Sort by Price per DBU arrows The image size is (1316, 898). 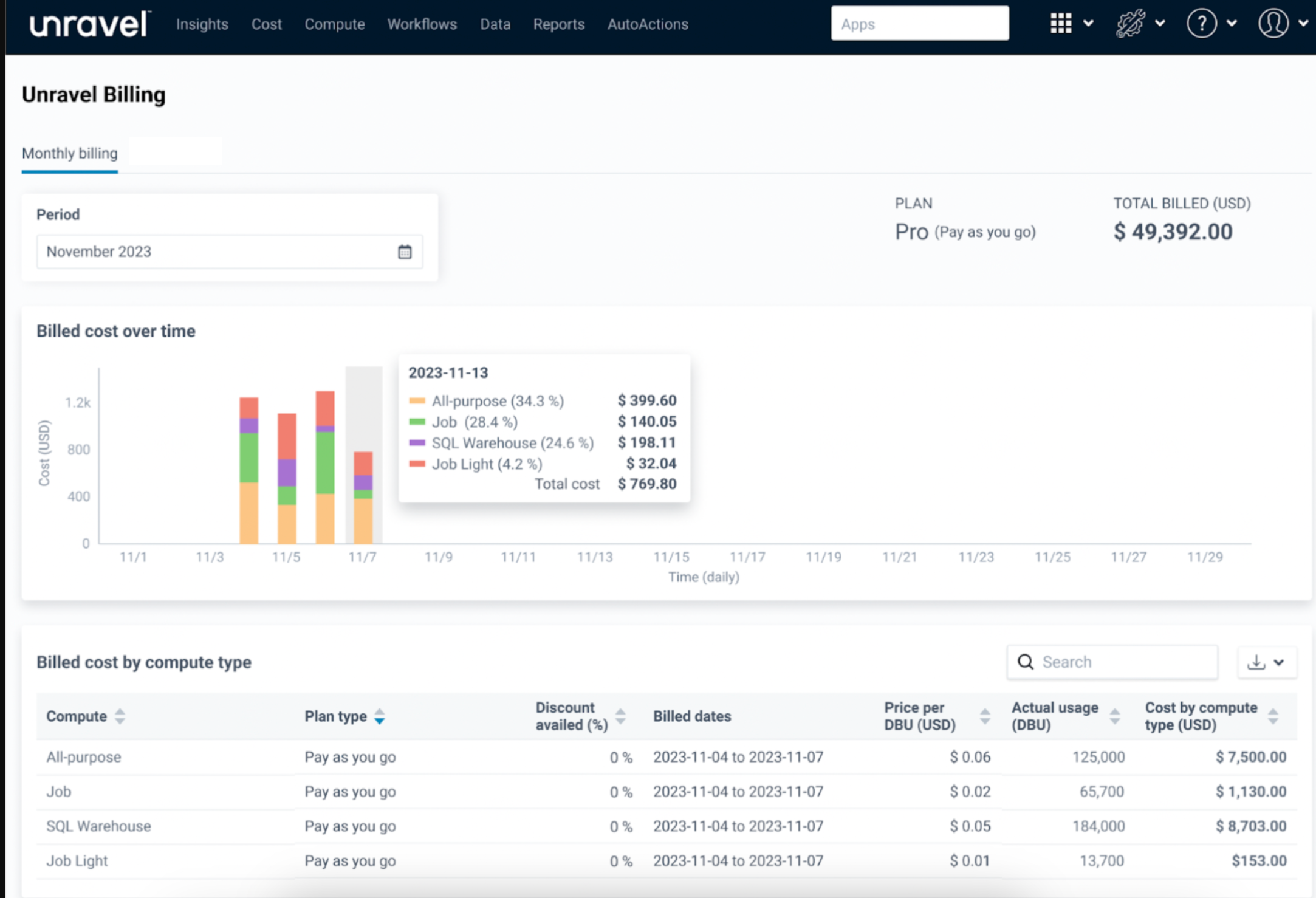[985, 716]
